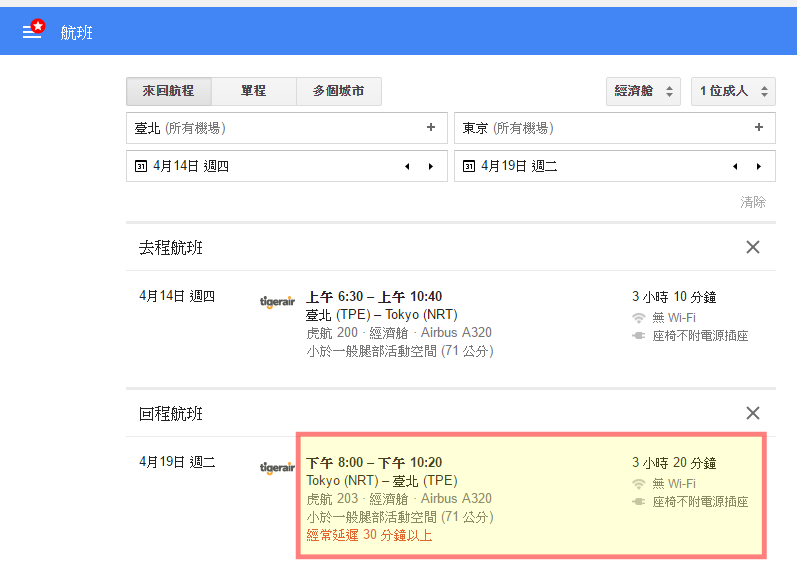Click plus icon in 東京 destination field
Viewport: 797px width, 562px height.
[759, 128]
